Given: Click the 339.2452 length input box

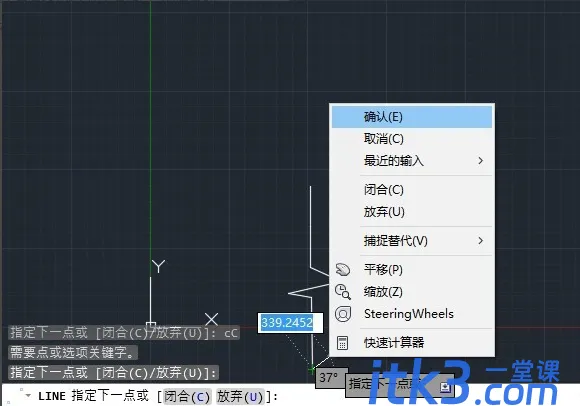Looking at the screenshot, I should (290, 323).
